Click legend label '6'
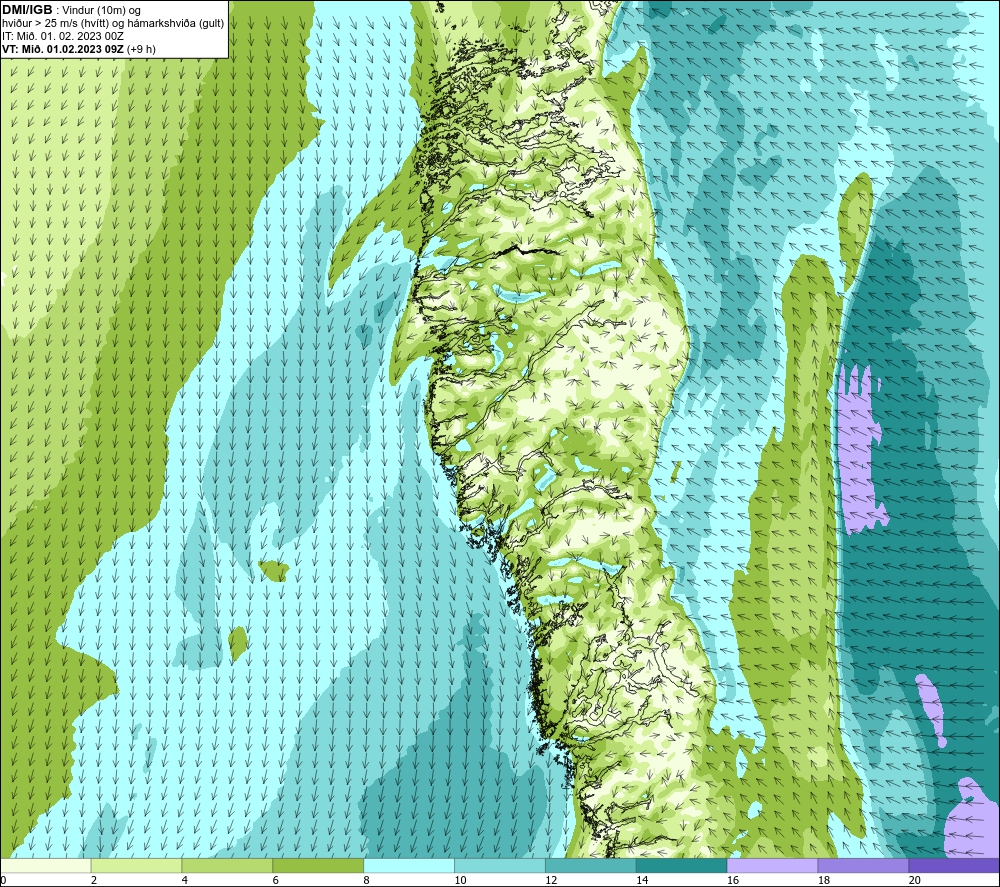Viewport: 1000px width, 887px height. pos(276,880)
